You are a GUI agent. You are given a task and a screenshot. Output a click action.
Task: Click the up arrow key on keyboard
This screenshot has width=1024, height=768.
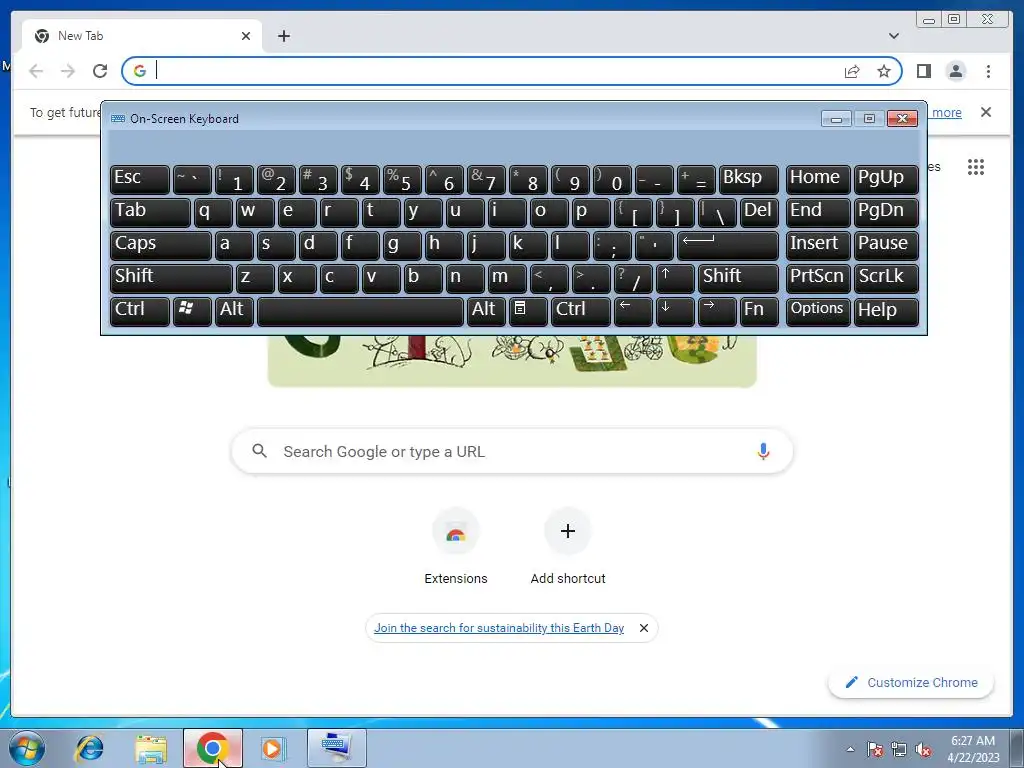click(x=675, y=278)
